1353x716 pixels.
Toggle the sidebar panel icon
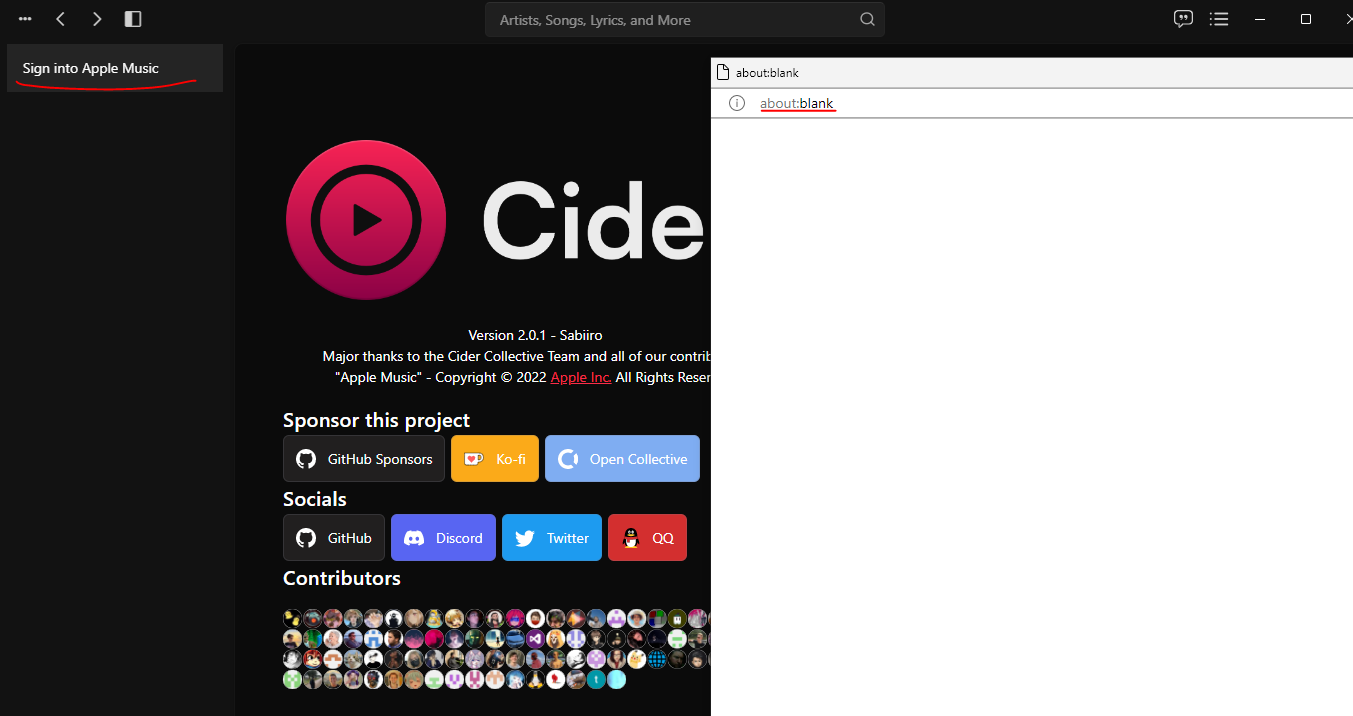click(133, 18)
